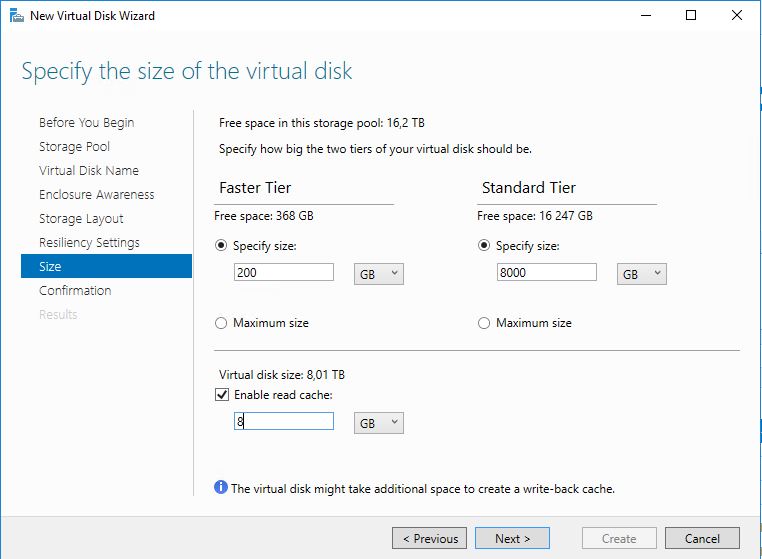The height and width of the screenshot is (559, 762).
Task: Click the 'Specify the size of the virtual disk' heading
Action: 187,71
